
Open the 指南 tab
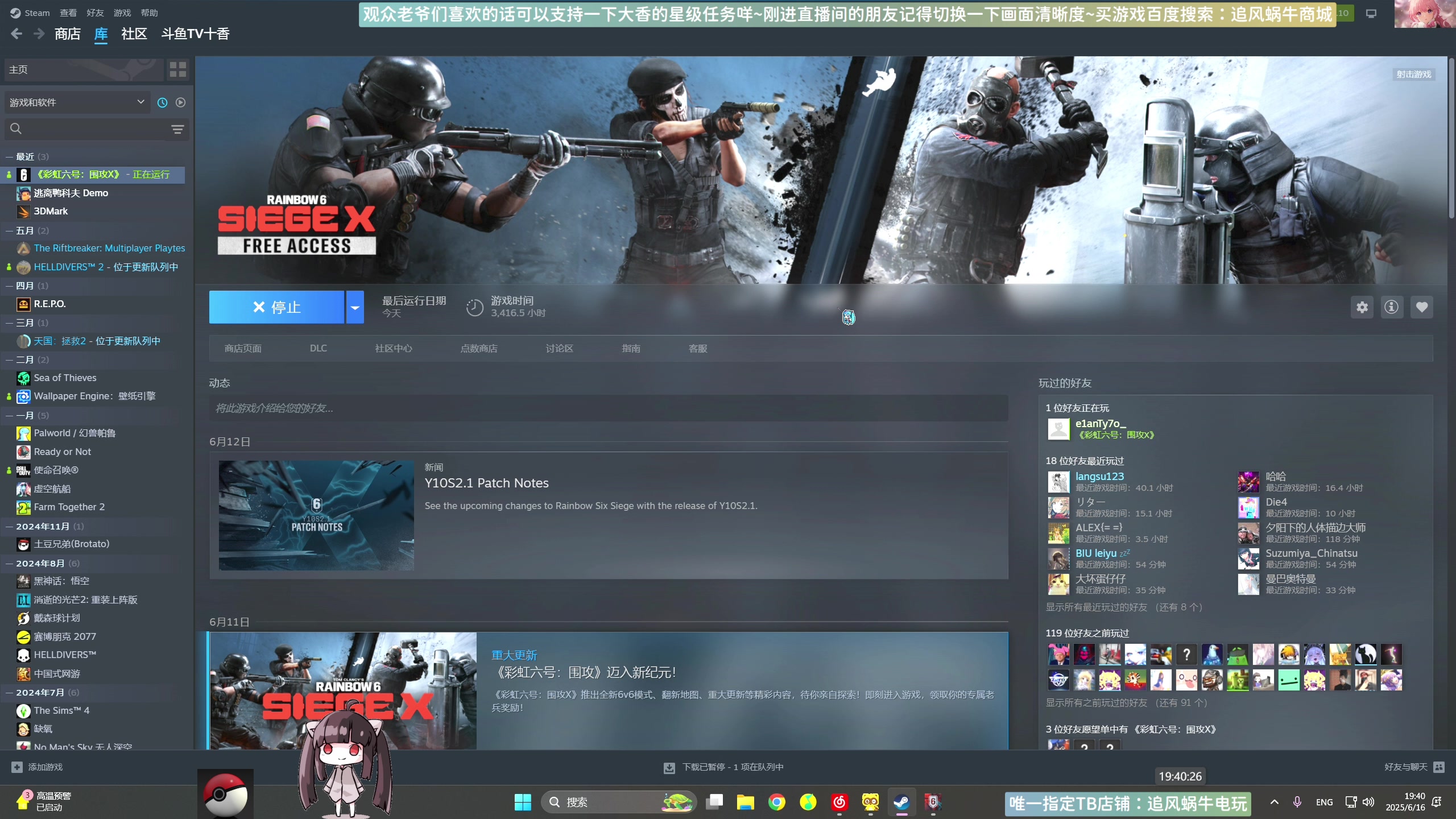(631, 349)
